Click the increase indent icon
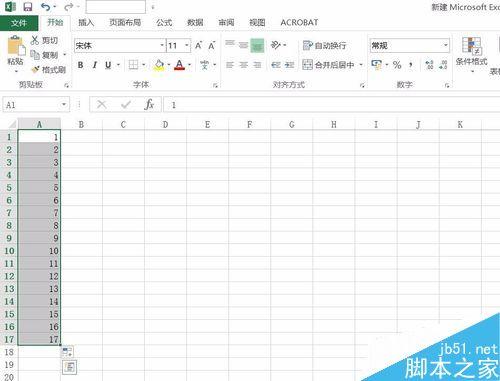The height and width of the screenshot is (381, 500). click(289, 65)
